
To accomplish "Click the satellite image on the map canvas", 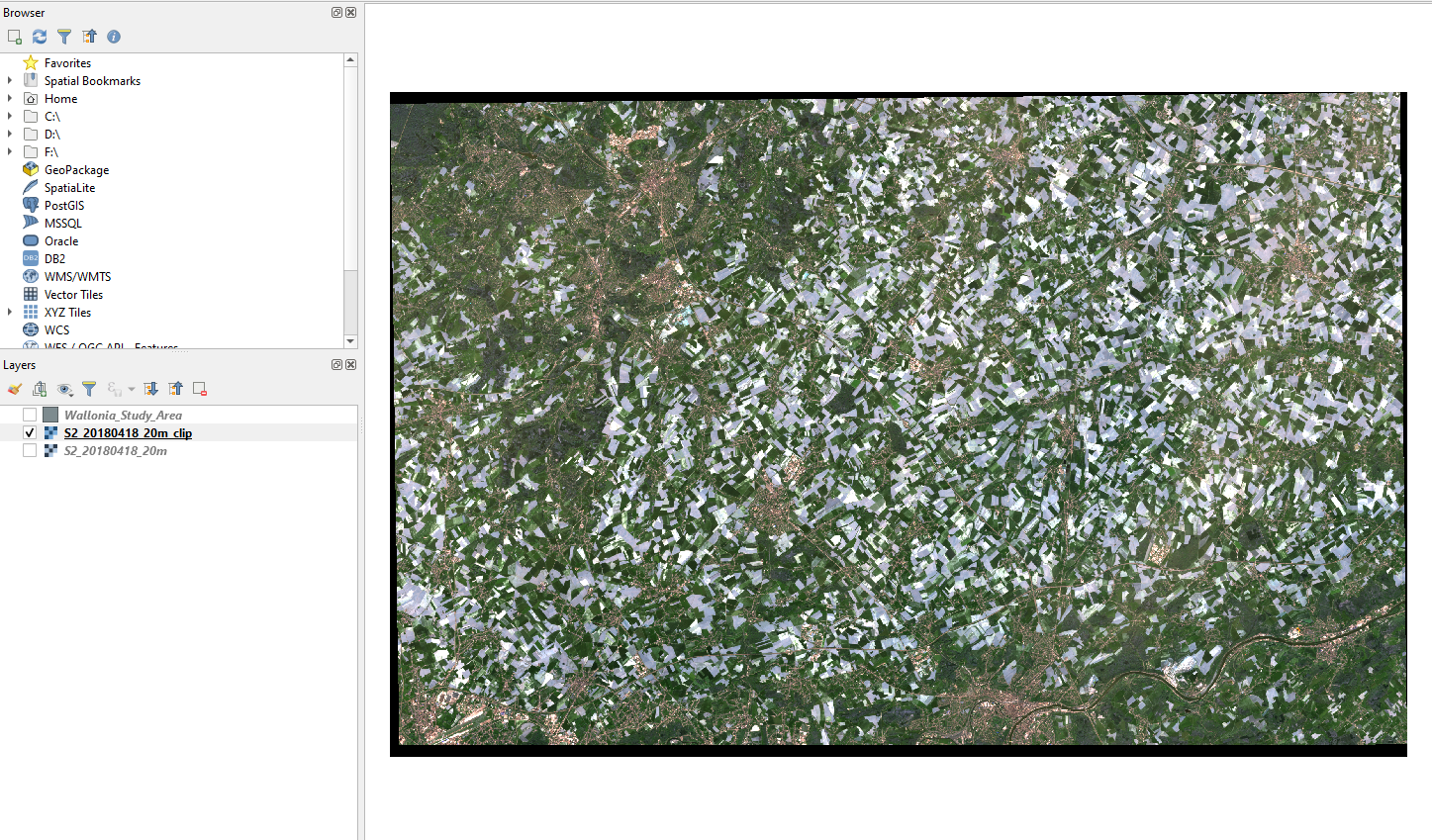I will point(899,424).
